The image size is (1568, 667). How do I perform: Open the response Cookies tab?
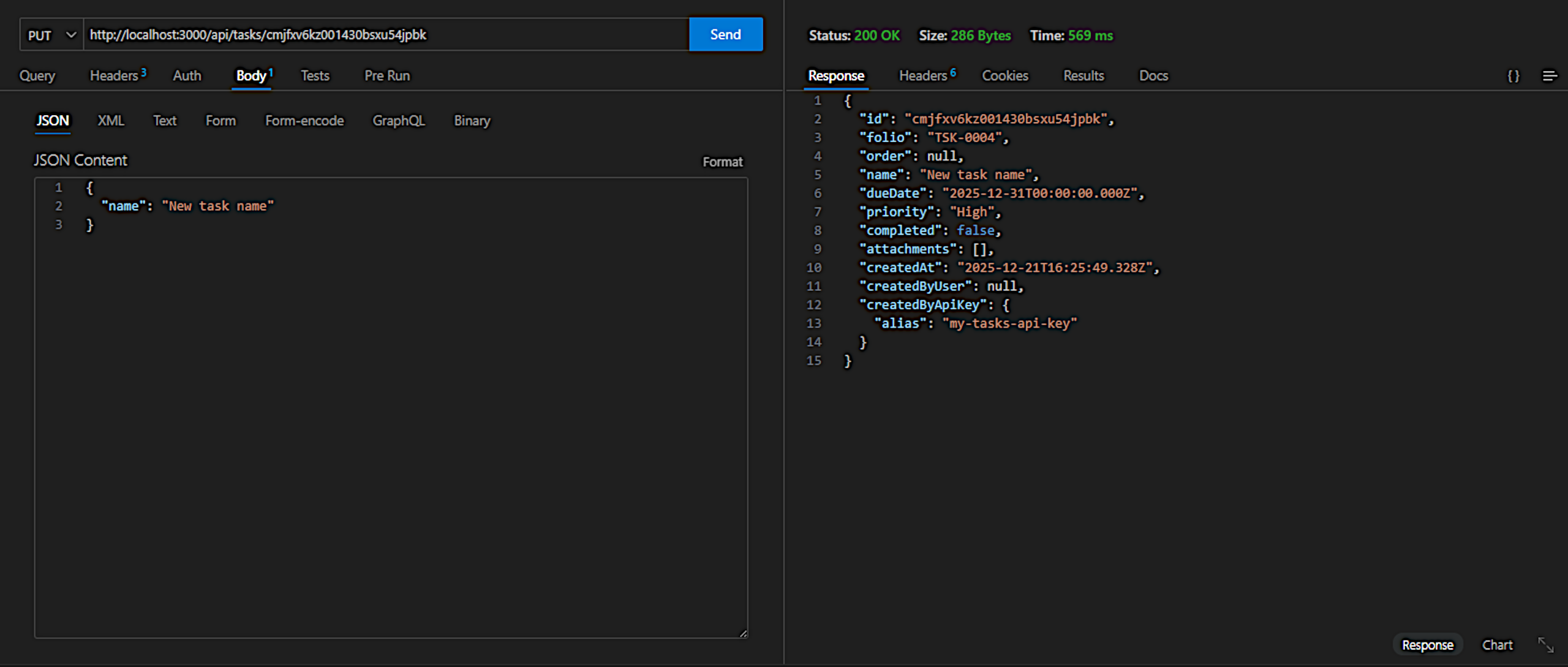(x=1005, y=76)
